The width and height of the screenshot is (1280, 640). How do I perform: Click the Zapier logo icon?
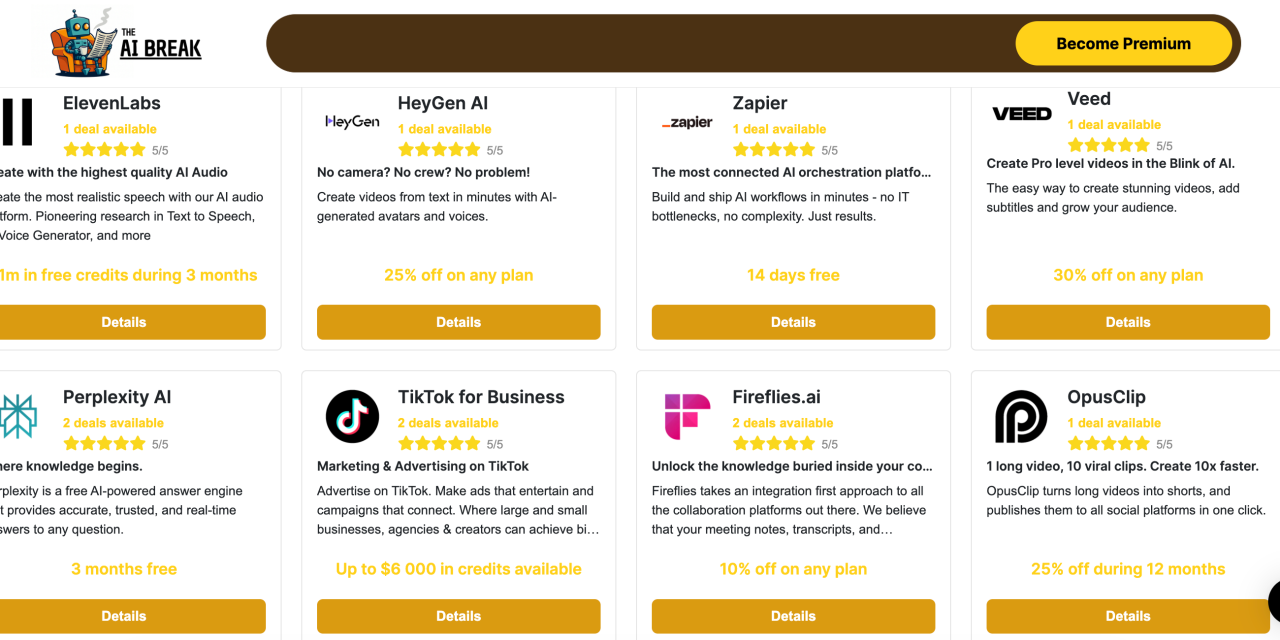coord(687,123)
